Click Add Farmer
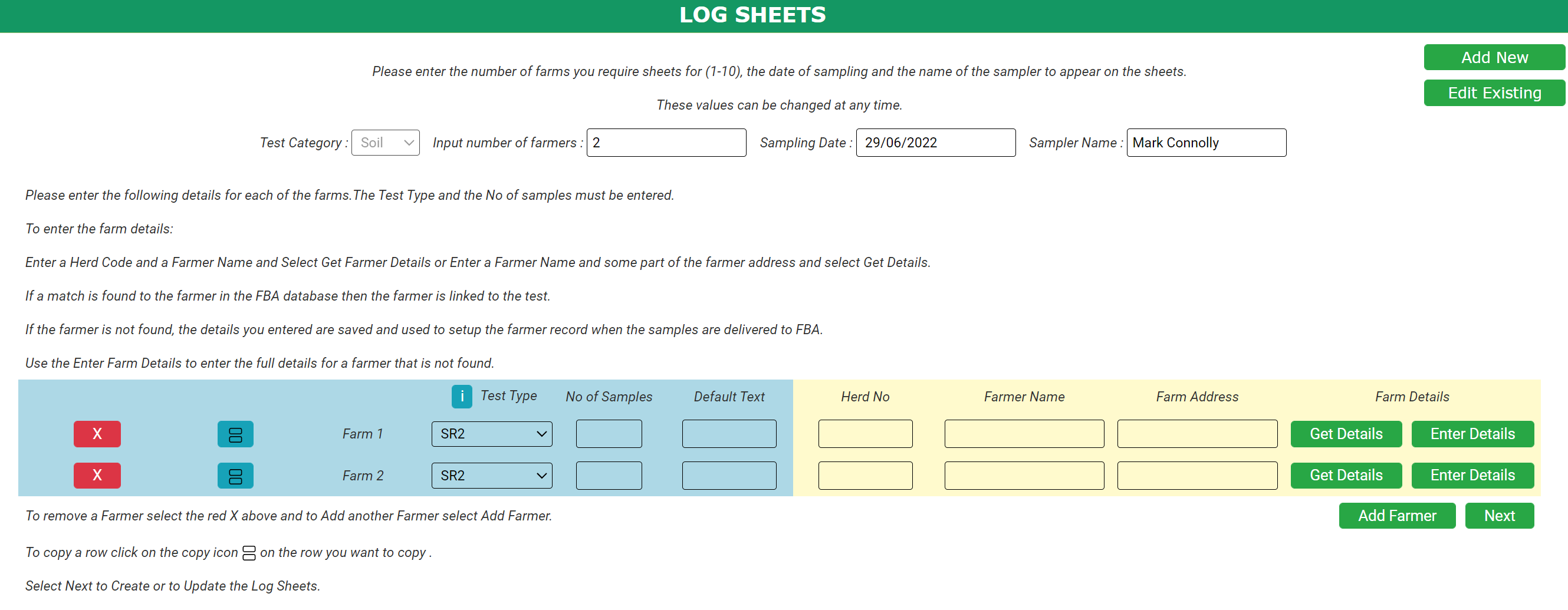The image size is (1568, 610). pos(1397,515)
